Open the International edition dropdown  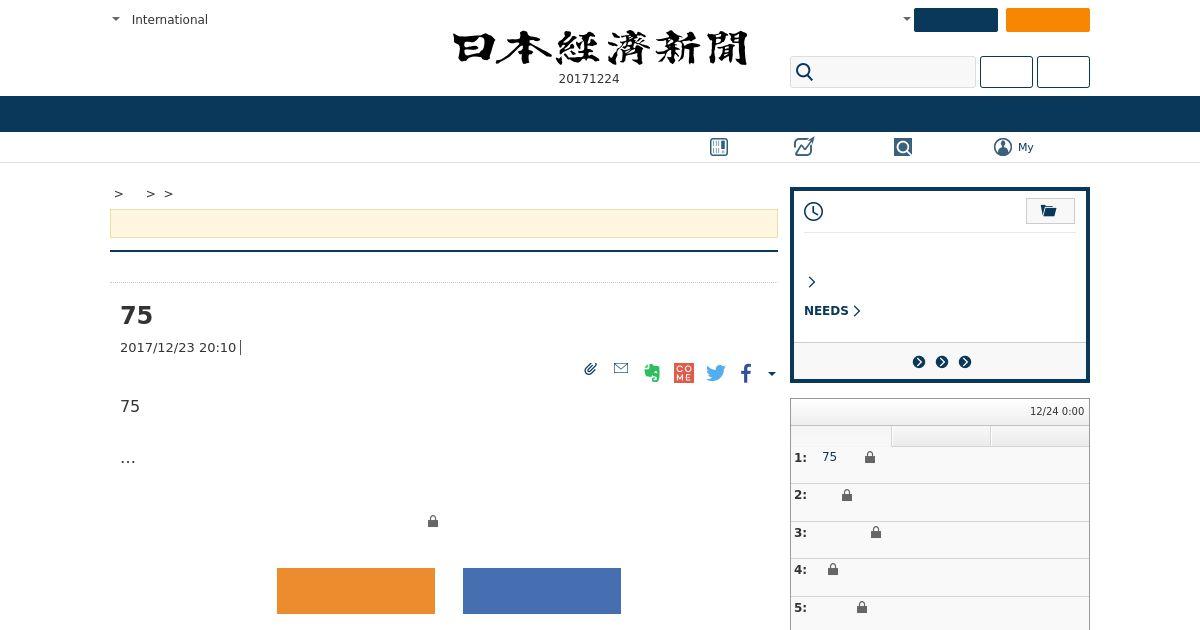(x=160, y=19)
